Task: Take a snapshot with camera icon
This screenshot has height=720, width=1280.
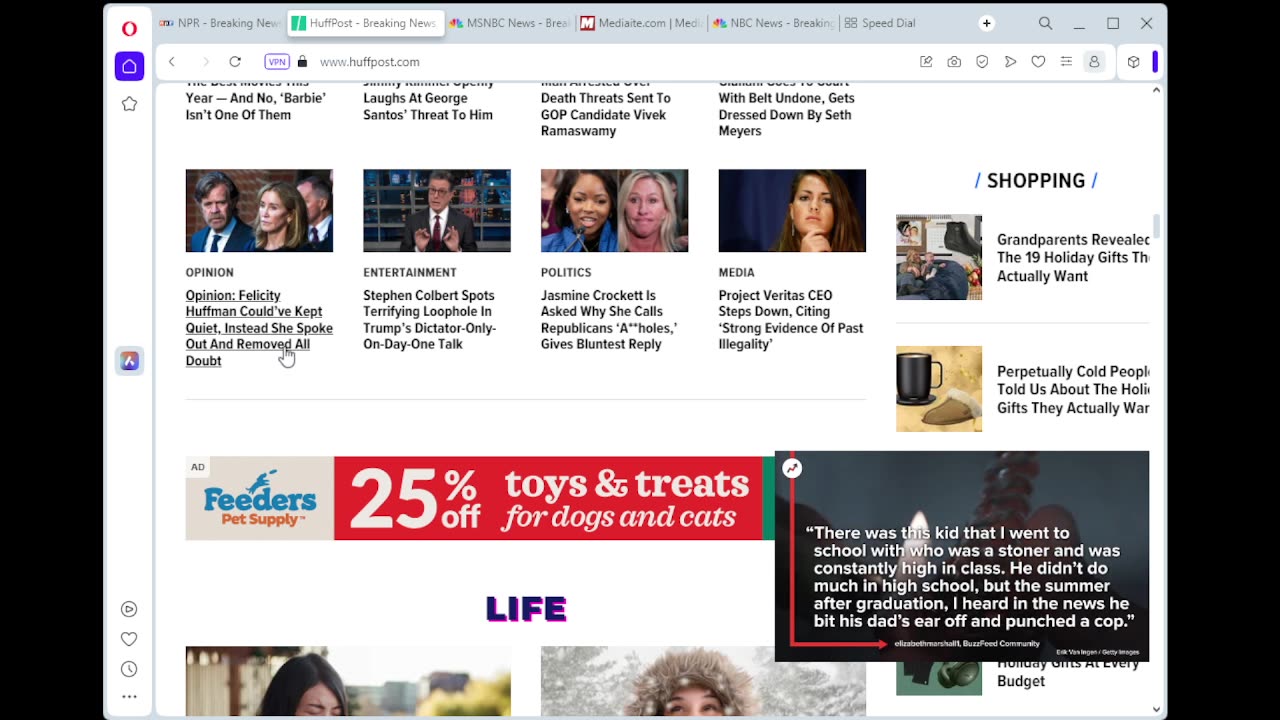Action: coord(954,62)
